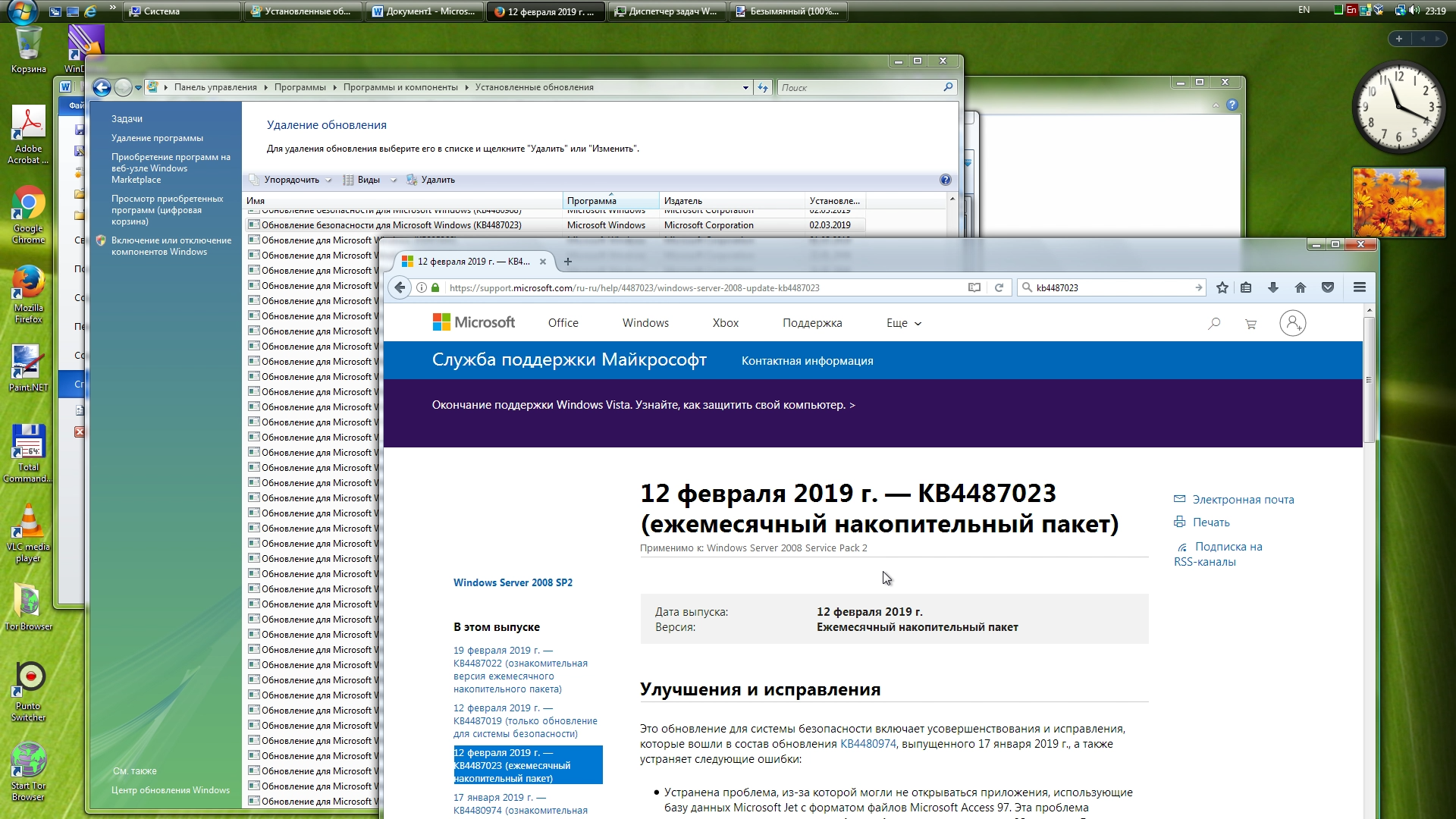The height and width of the screenshot is (819, 1456).
Task: Bookmark this page with the star
Action: [1222, 287]
